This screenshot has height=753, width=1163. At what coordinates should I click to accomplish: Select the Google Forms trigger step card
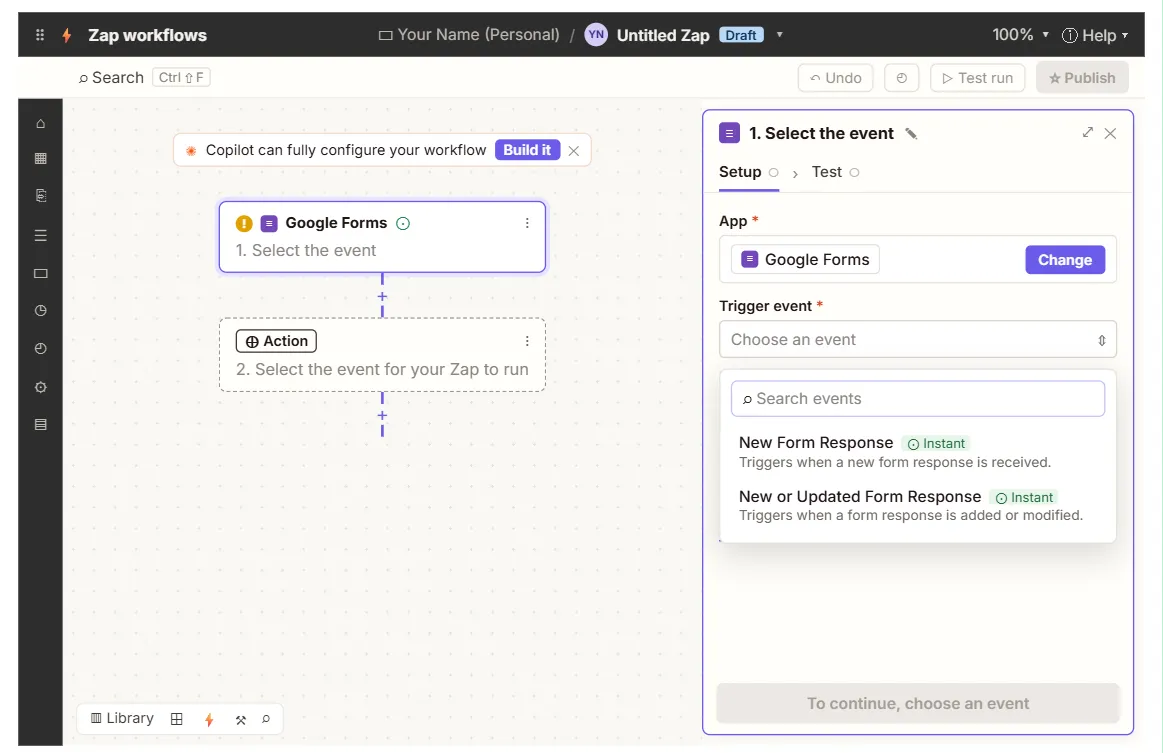[x=382, y=237]
